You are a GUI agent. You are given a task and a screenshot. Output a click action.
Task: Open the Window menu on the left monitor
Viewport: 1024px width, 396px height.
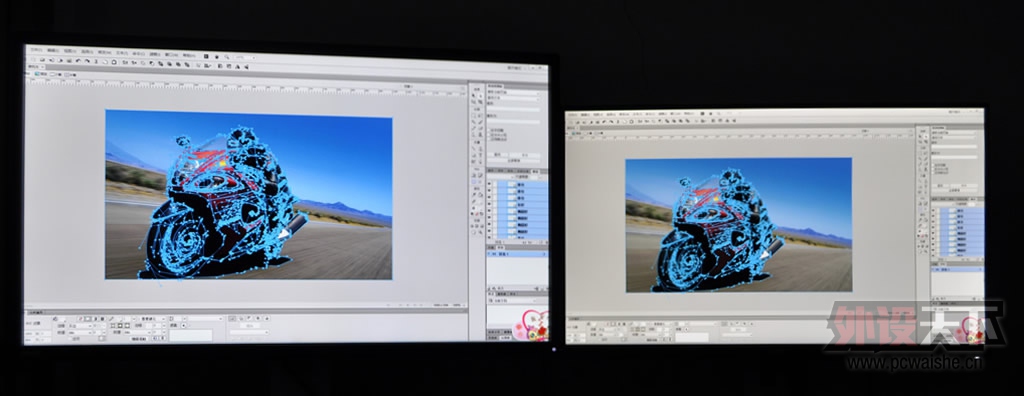click(171, 54)
